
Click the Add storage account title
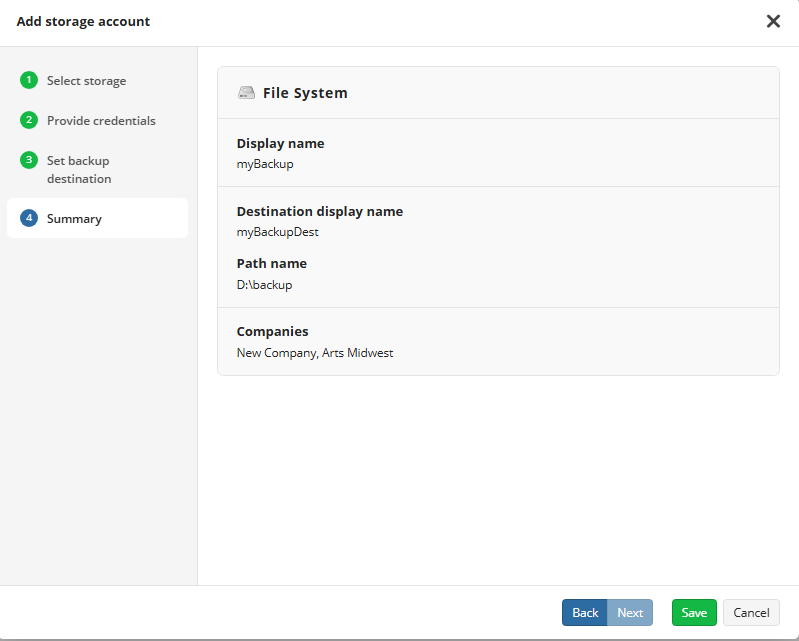[x=83, y=21]
